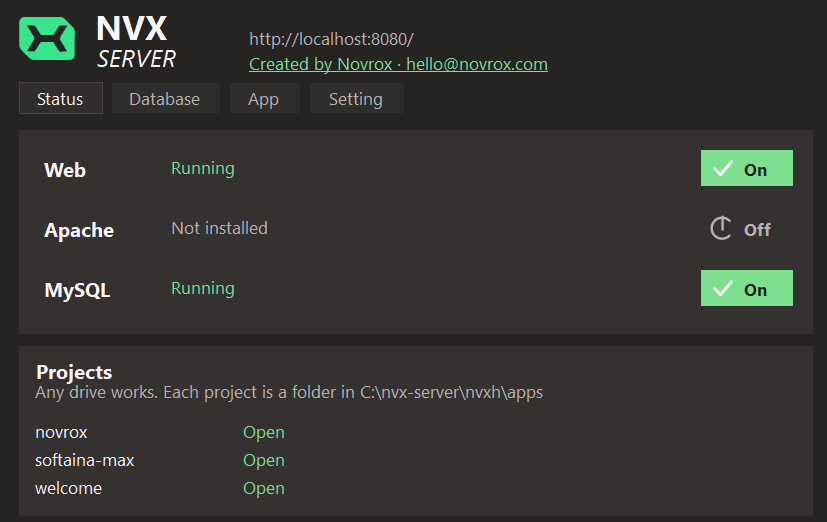Click the Apache service label
Viewport: 827px width, 522px height.
tap(79, 230)
